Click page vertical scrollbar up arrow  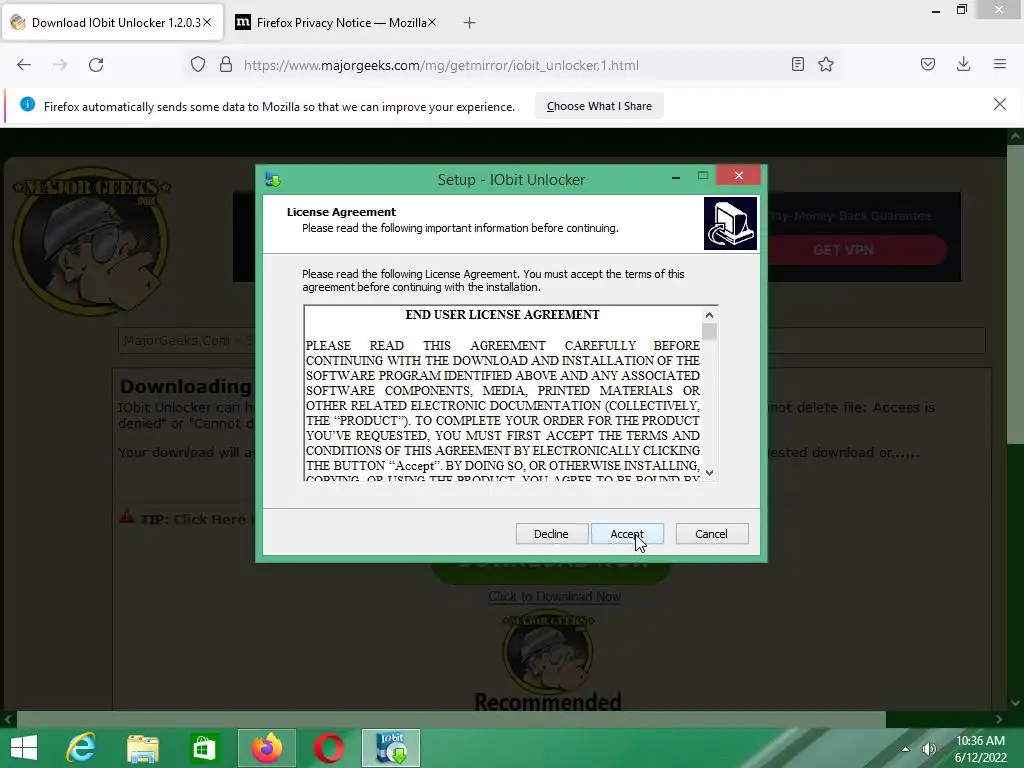click(1015, 136)
